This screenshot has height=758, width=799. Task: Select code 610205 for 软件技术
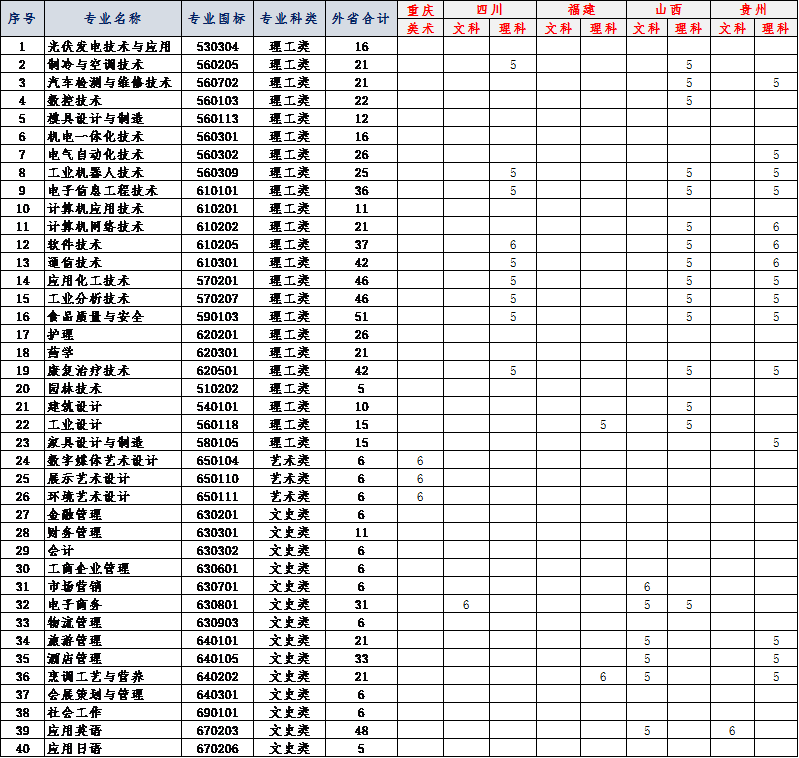[217, 245]
